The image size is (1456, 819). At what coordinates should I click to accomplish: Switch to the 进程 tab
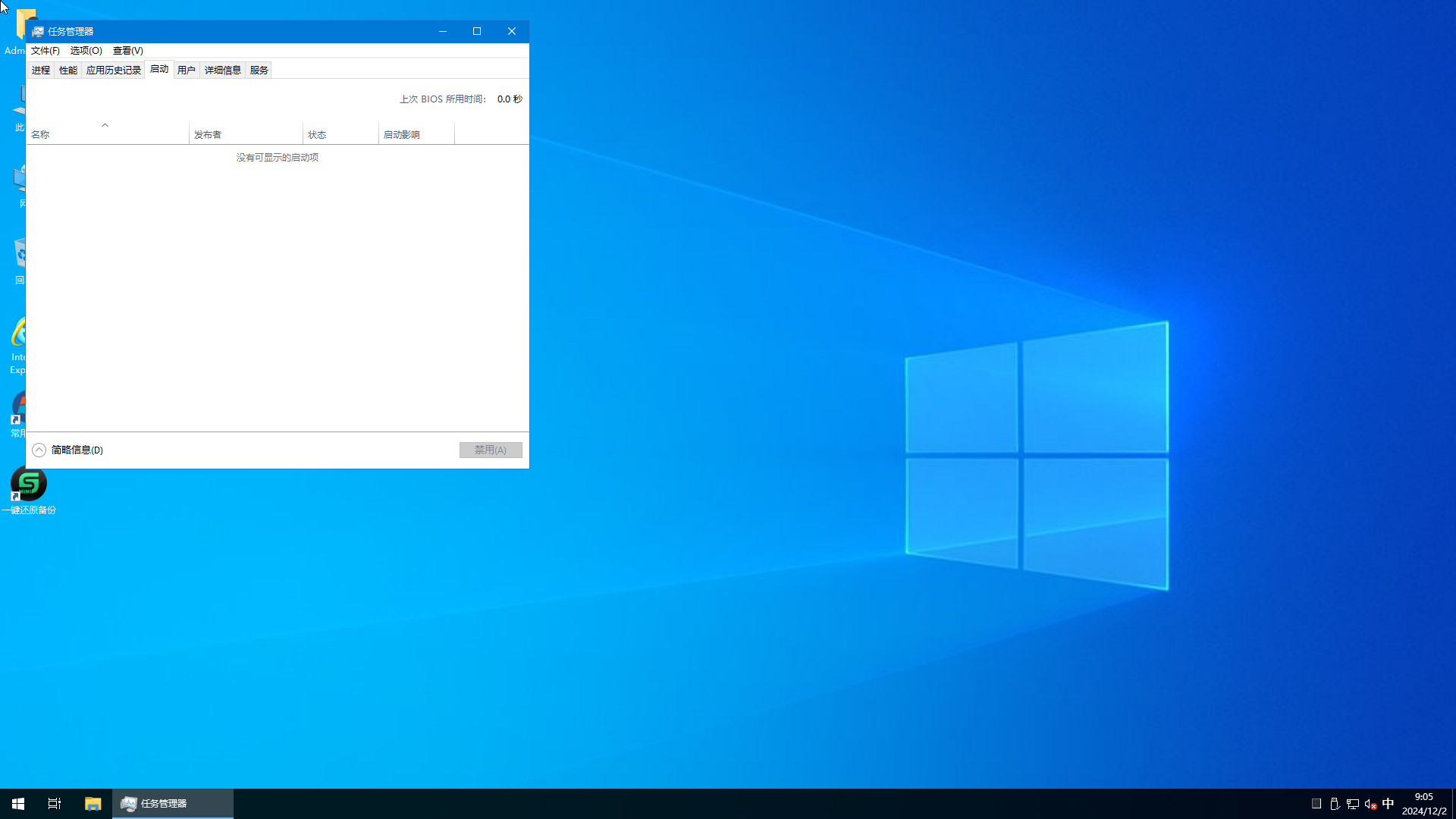[x=41, y=70]
